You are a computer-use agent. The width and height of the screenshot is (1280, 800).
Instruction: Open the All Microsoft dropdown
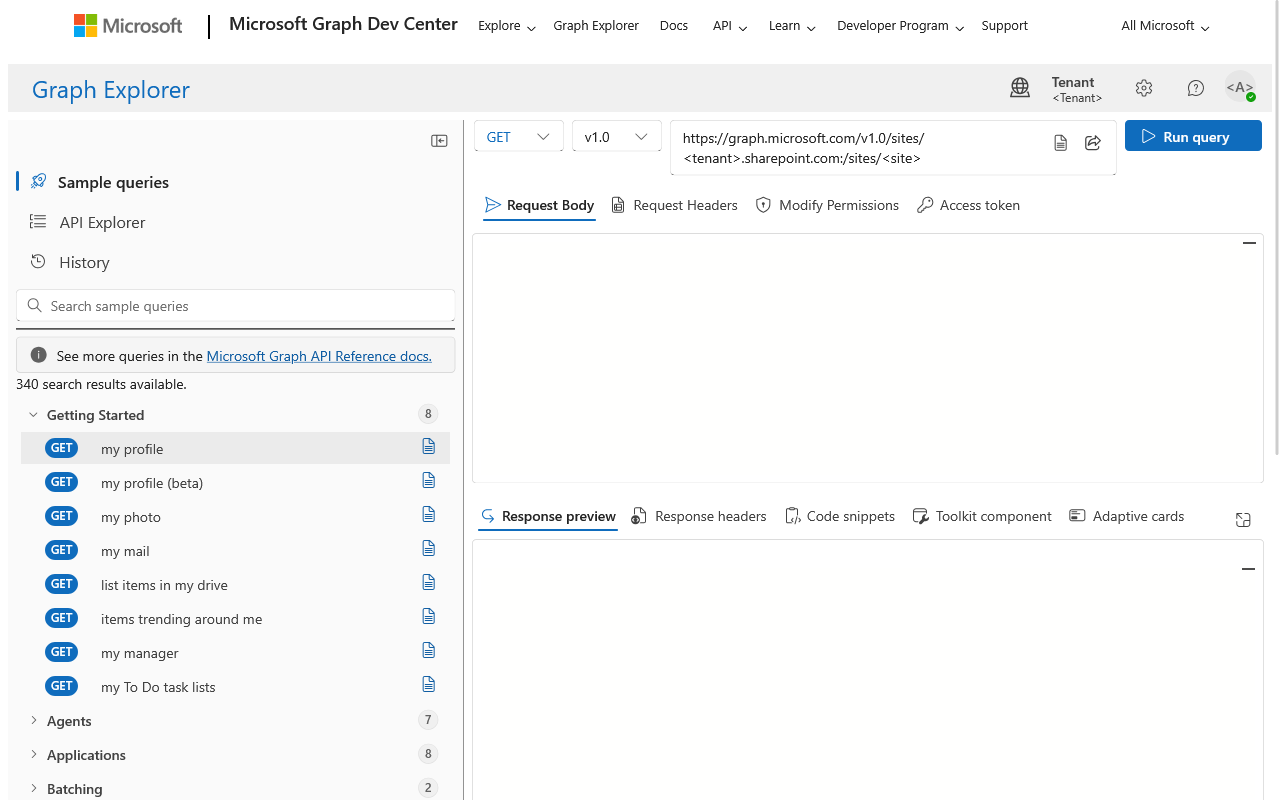[x=1165, y=26]
